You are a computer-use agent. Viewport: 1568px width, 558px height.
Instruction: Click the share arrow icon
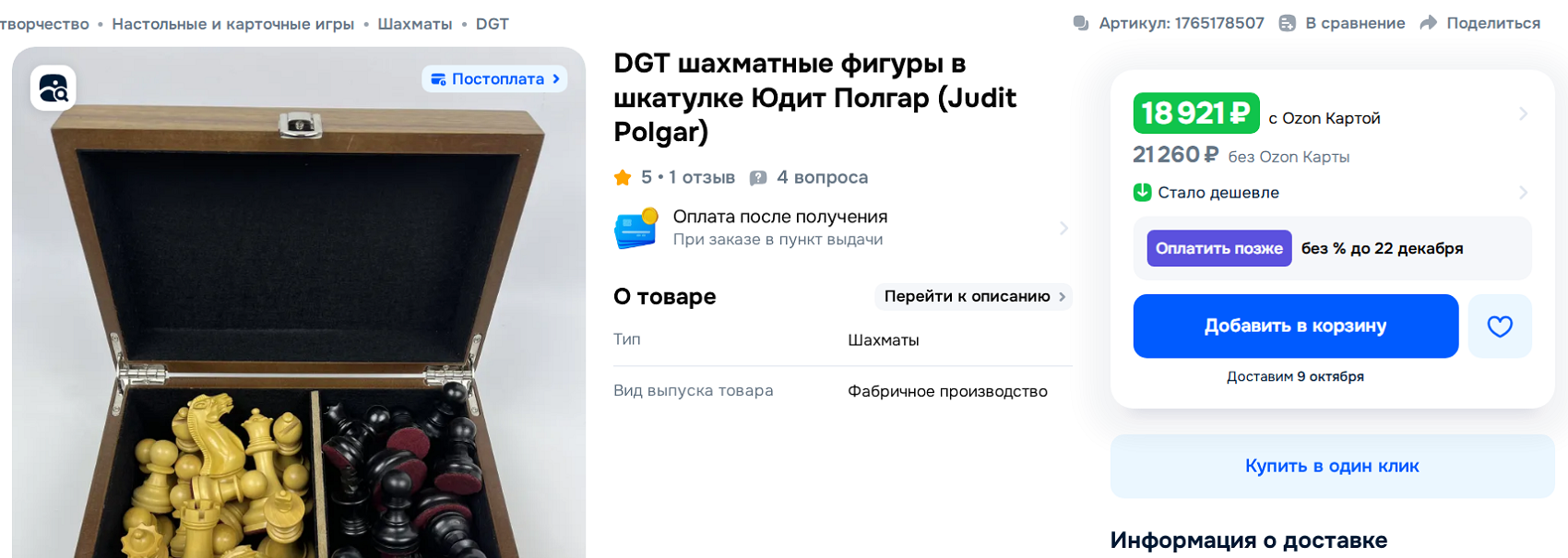(x=1429, y=23)
